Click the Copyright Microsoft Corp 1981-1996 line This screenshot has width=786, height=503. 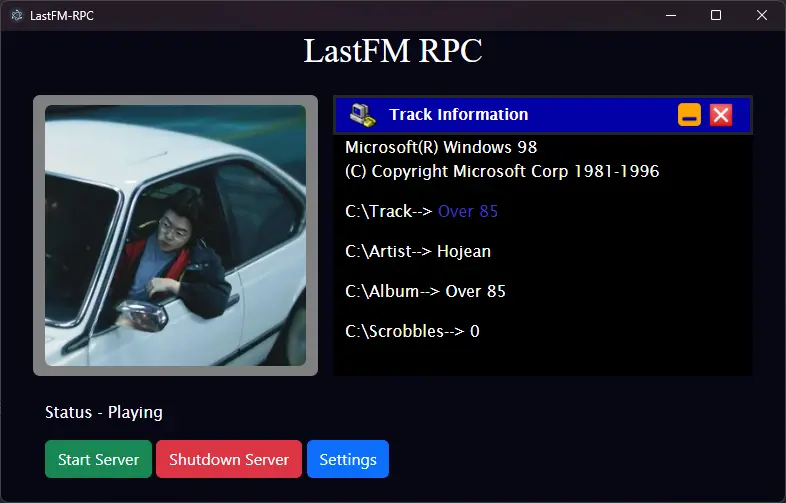tap(502, 171)
